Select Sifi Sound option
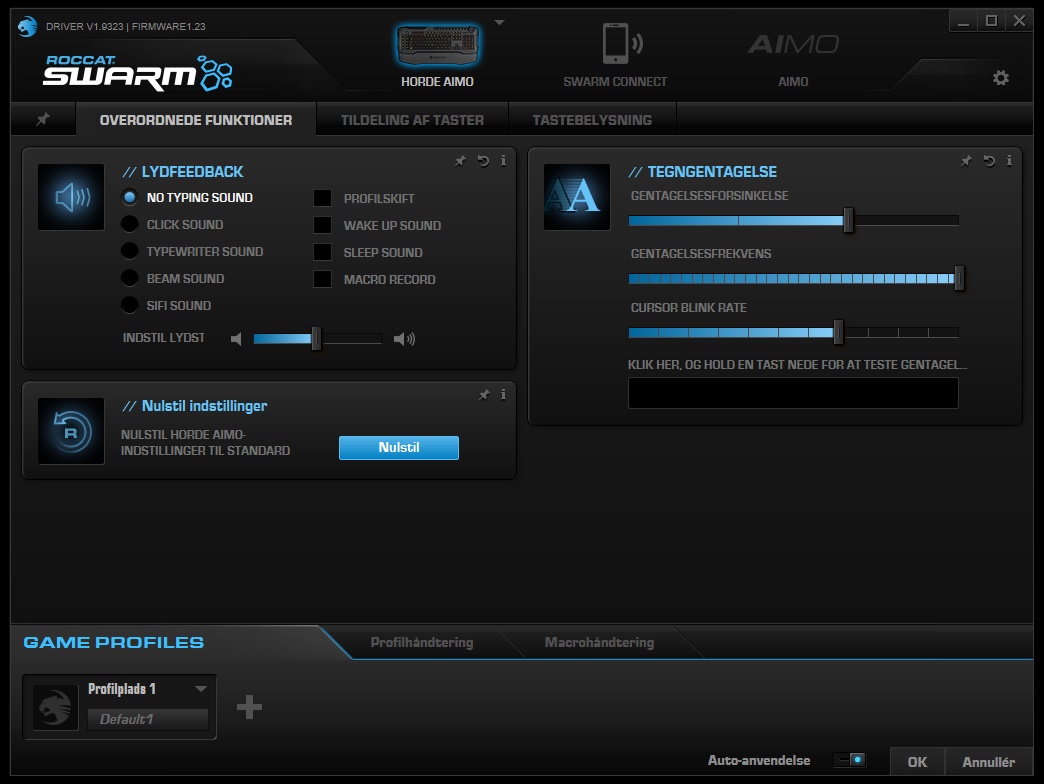 (x=130, y=305)
